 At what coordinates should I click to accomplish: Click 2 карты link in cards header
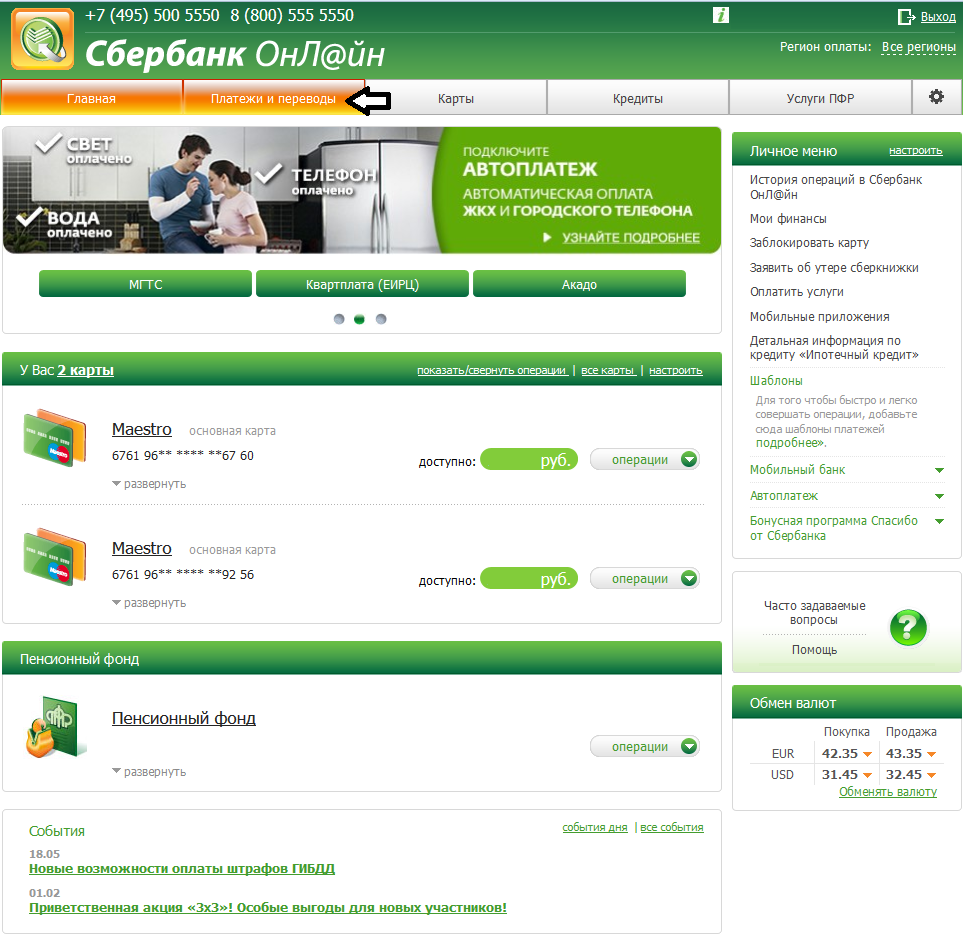[85, 370]
